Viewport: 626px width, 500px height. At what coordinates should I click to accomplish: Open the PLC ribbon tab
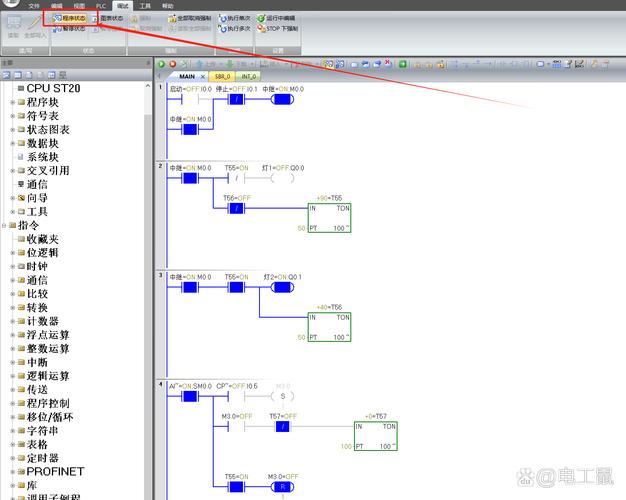pyautogui.click(x=100, y=5)
